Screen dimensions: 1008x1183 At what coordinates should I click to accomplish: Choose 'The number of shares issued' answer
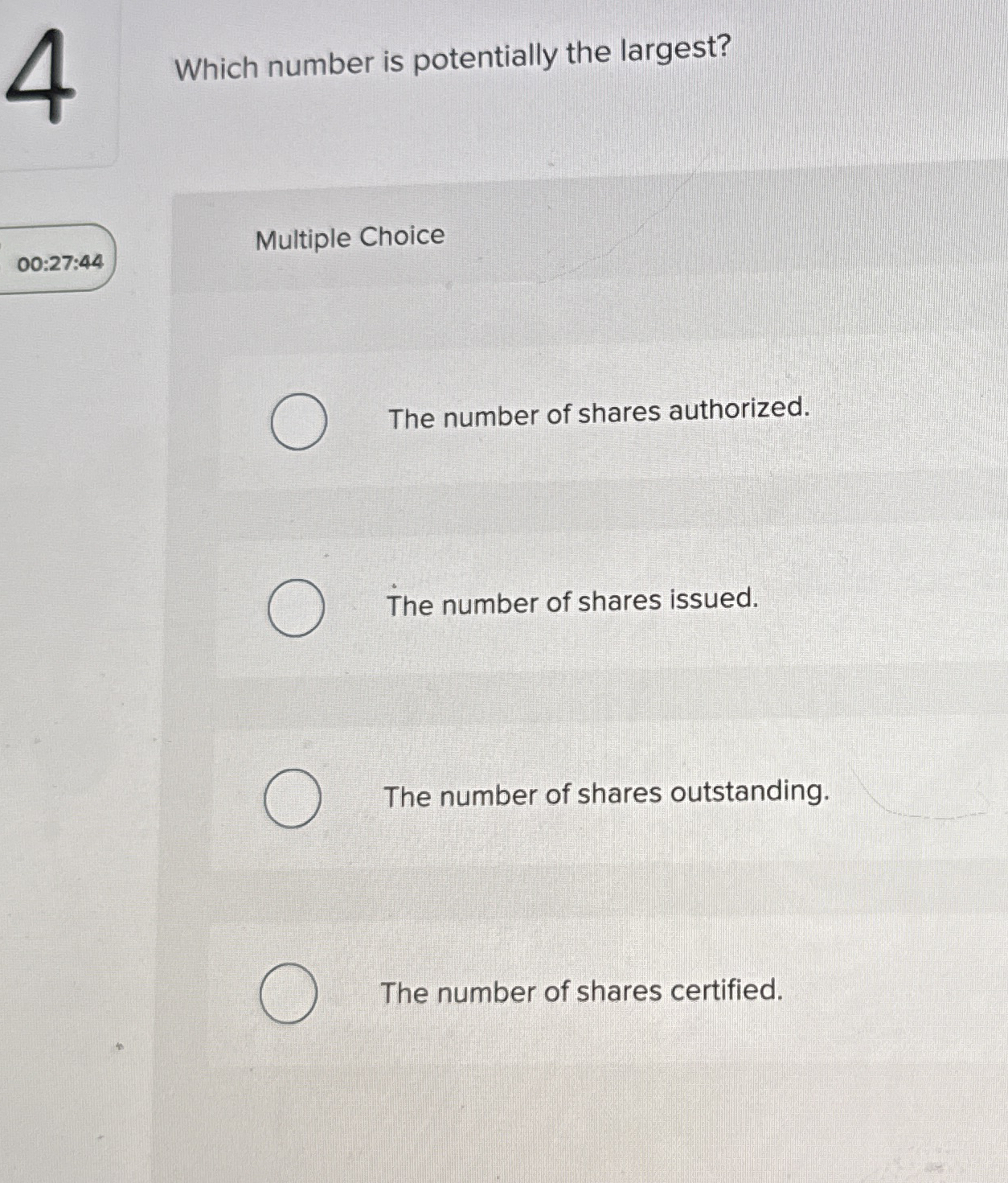572,602
